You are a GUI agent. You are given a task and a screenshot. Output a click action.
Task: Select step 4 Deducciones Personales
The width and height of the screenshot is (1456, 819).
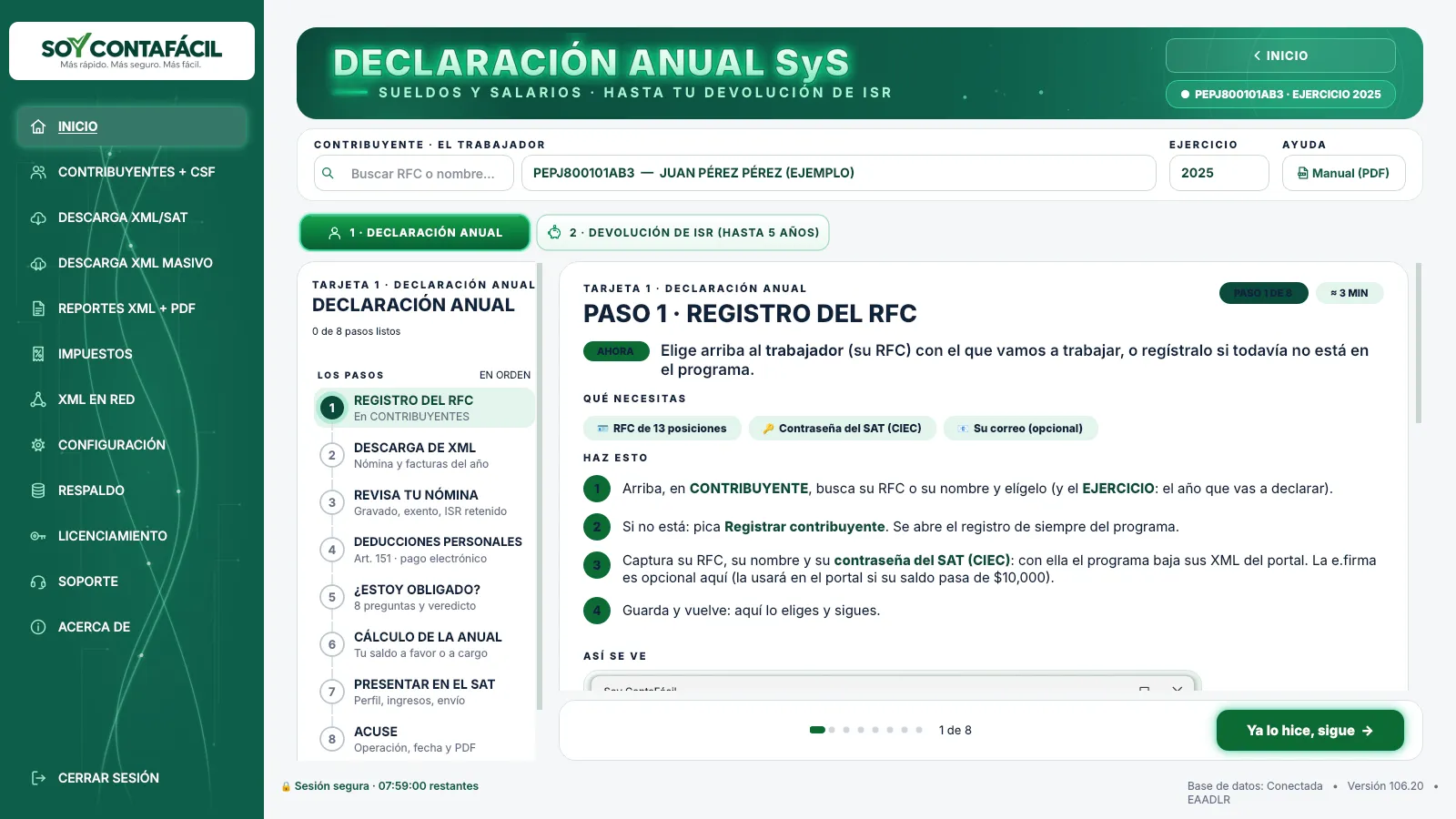point(424,550)
